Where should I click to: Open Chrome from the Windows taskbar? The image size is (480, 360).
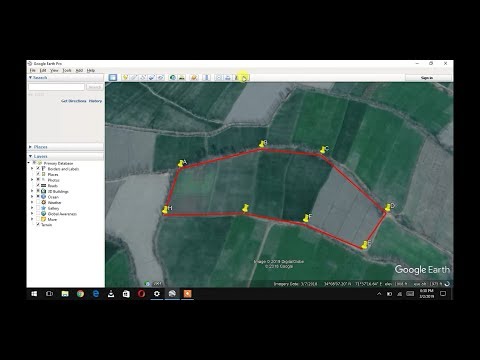pos(80,294)
